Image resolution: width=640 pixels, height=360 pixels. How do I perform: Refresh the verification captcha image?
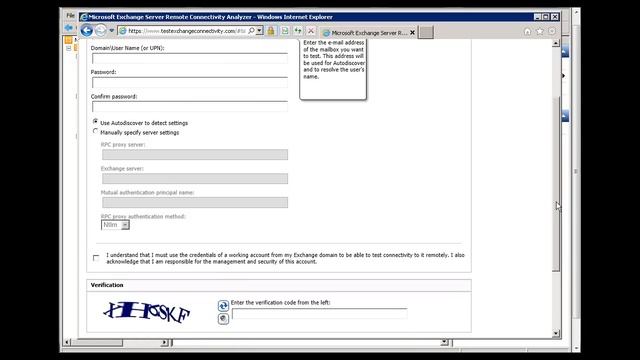coord(223,305)
